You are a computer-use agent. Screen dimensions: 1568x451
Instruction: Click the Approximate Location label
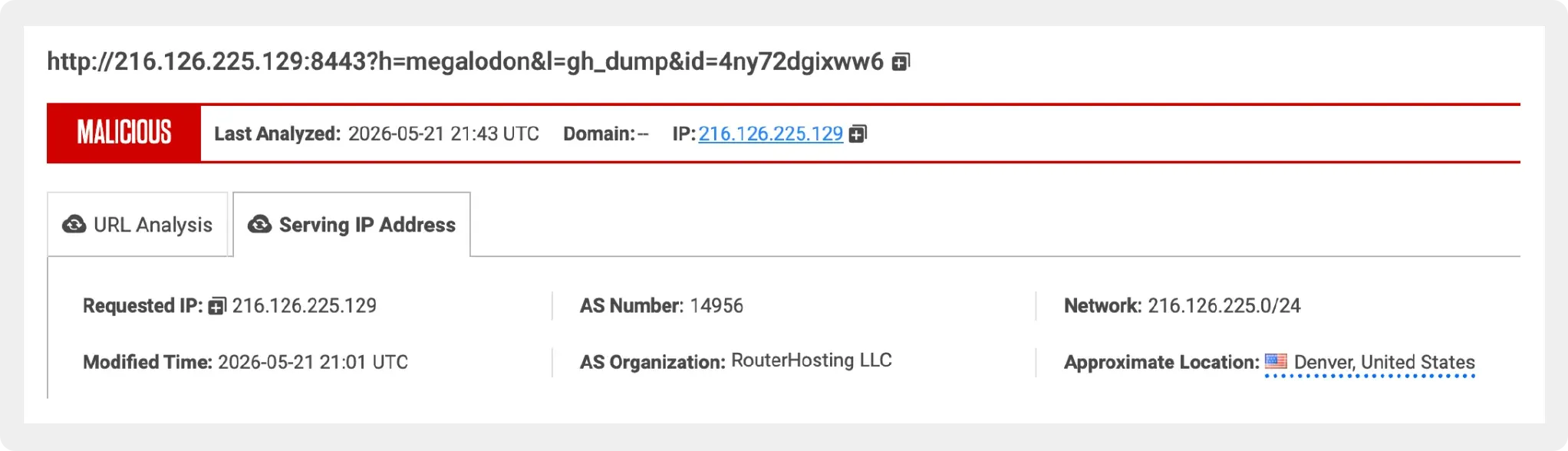pos(1161,362)
